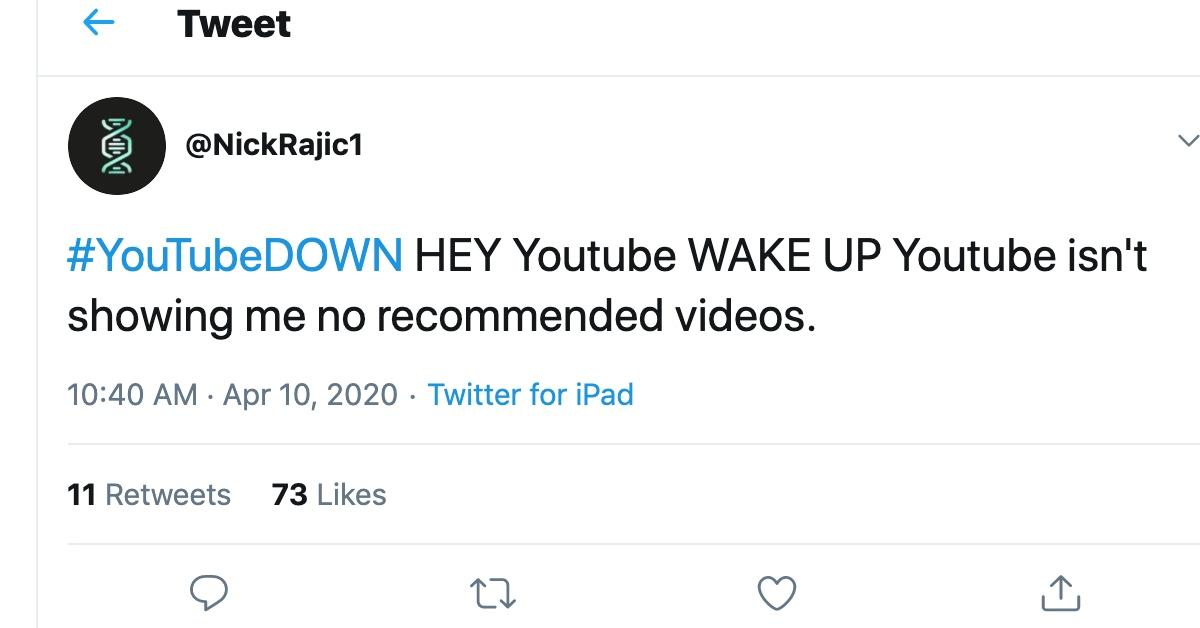
Task: Click the number 73 beside Likes
Action: [x=290, y=495]
